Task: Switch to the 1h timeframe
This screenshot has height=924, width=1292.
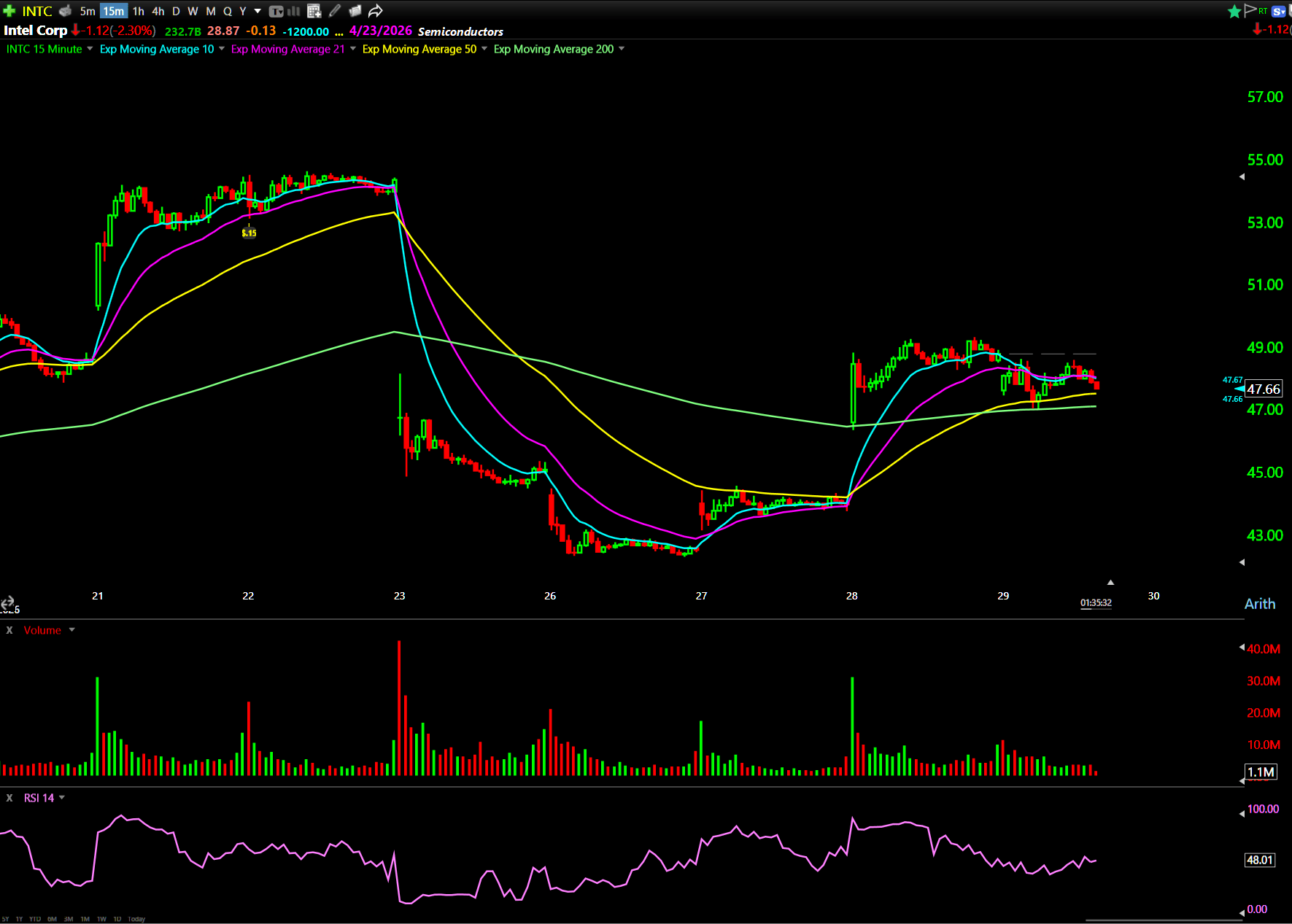Action: click(x=138, y=11)
